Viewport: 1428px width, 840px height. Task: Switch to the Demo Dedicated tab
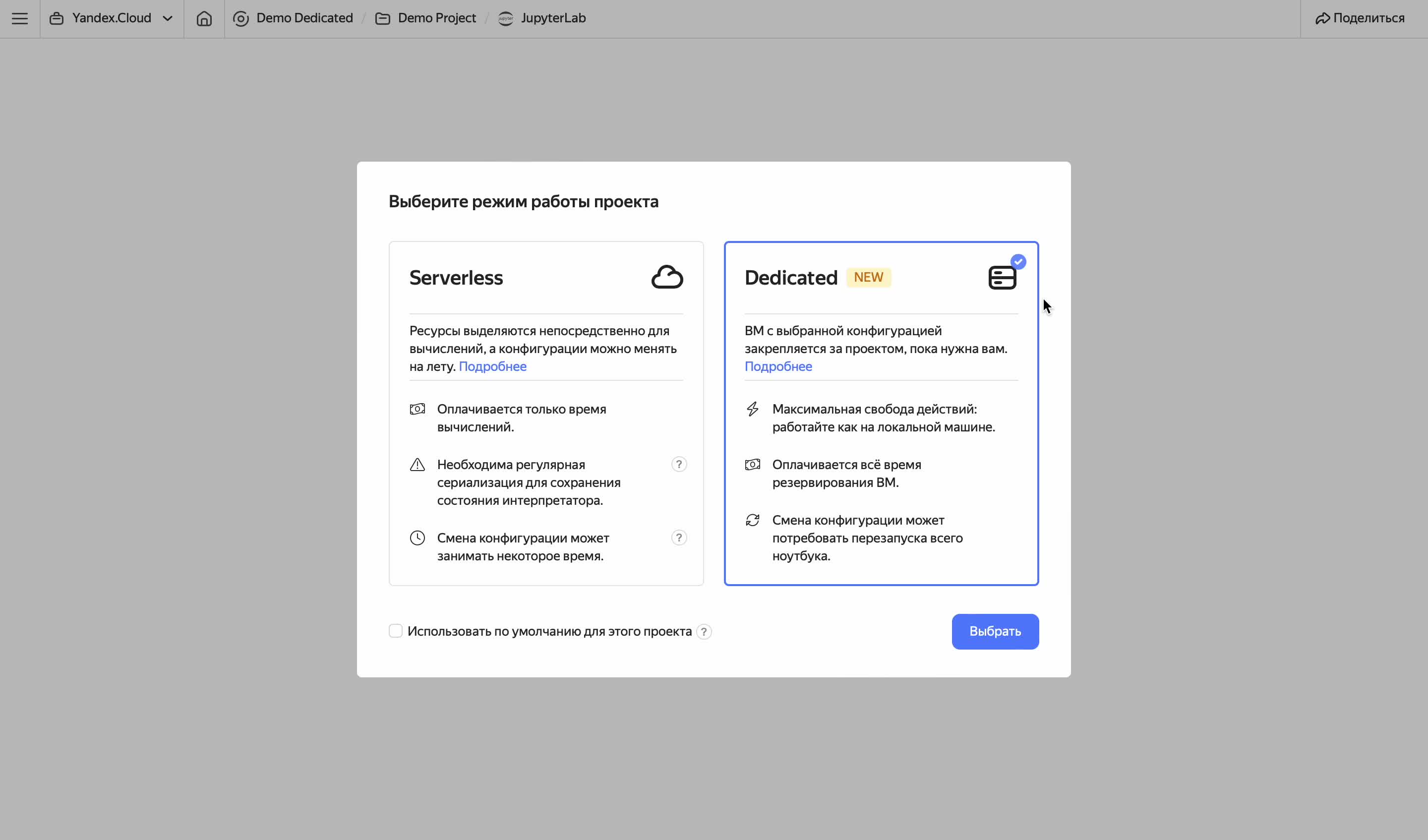coord(292,18)
